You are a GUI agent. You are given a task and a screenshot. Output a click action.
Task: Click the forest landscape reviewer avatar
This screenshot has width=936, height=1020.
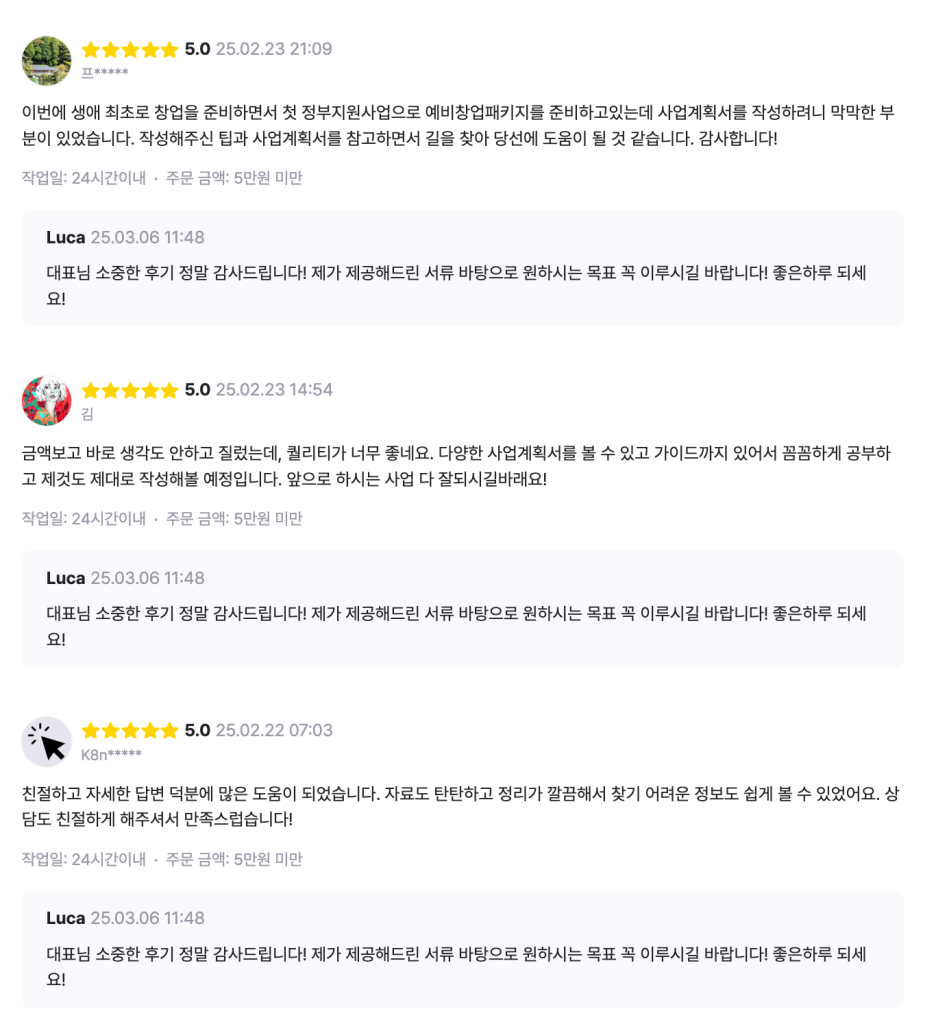point(46,60)
